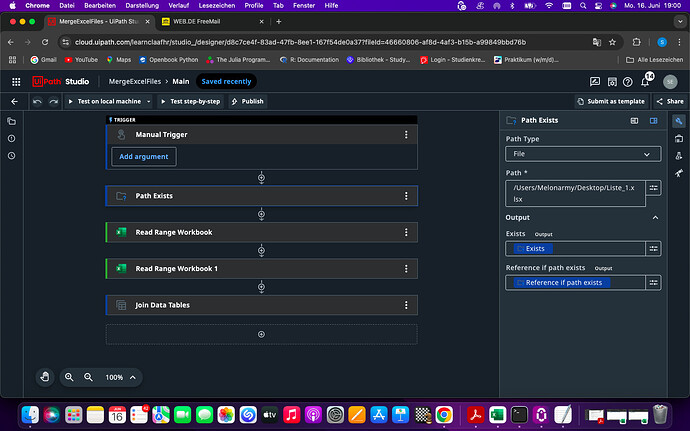
Task: Open the Bearbeiten menu
Action: click(100, 6)
